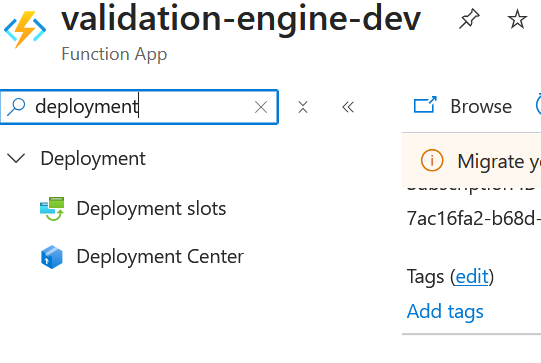
Task: Focus the menu search field containing deployment
Action: [x=139, y=107]
